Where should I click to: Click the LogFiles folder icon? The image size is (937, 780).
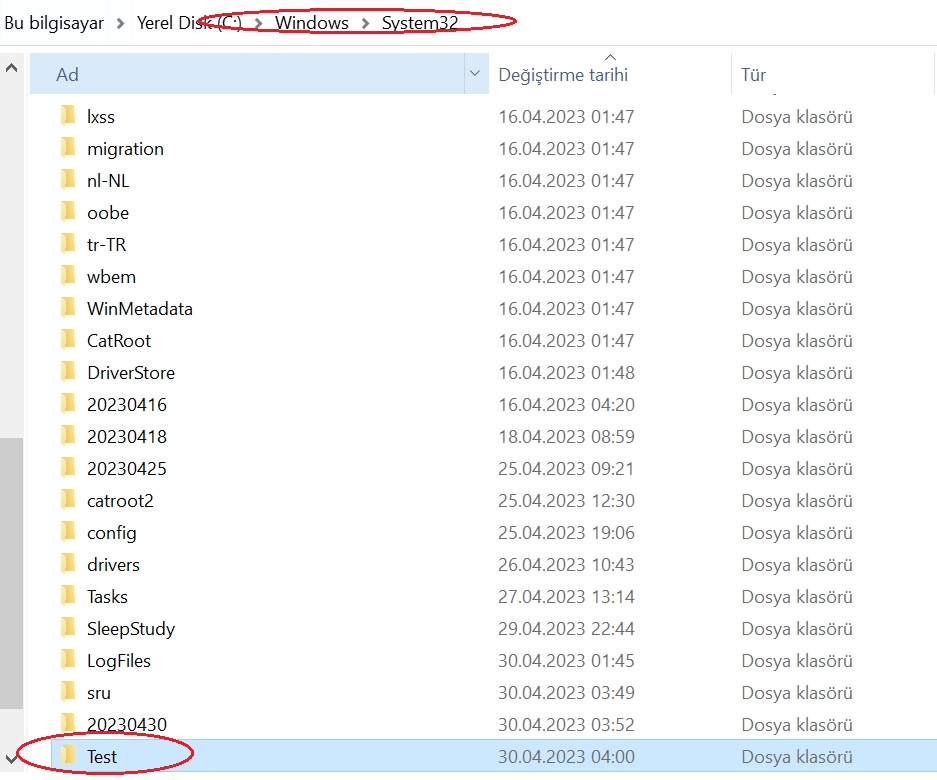[68, 660]
